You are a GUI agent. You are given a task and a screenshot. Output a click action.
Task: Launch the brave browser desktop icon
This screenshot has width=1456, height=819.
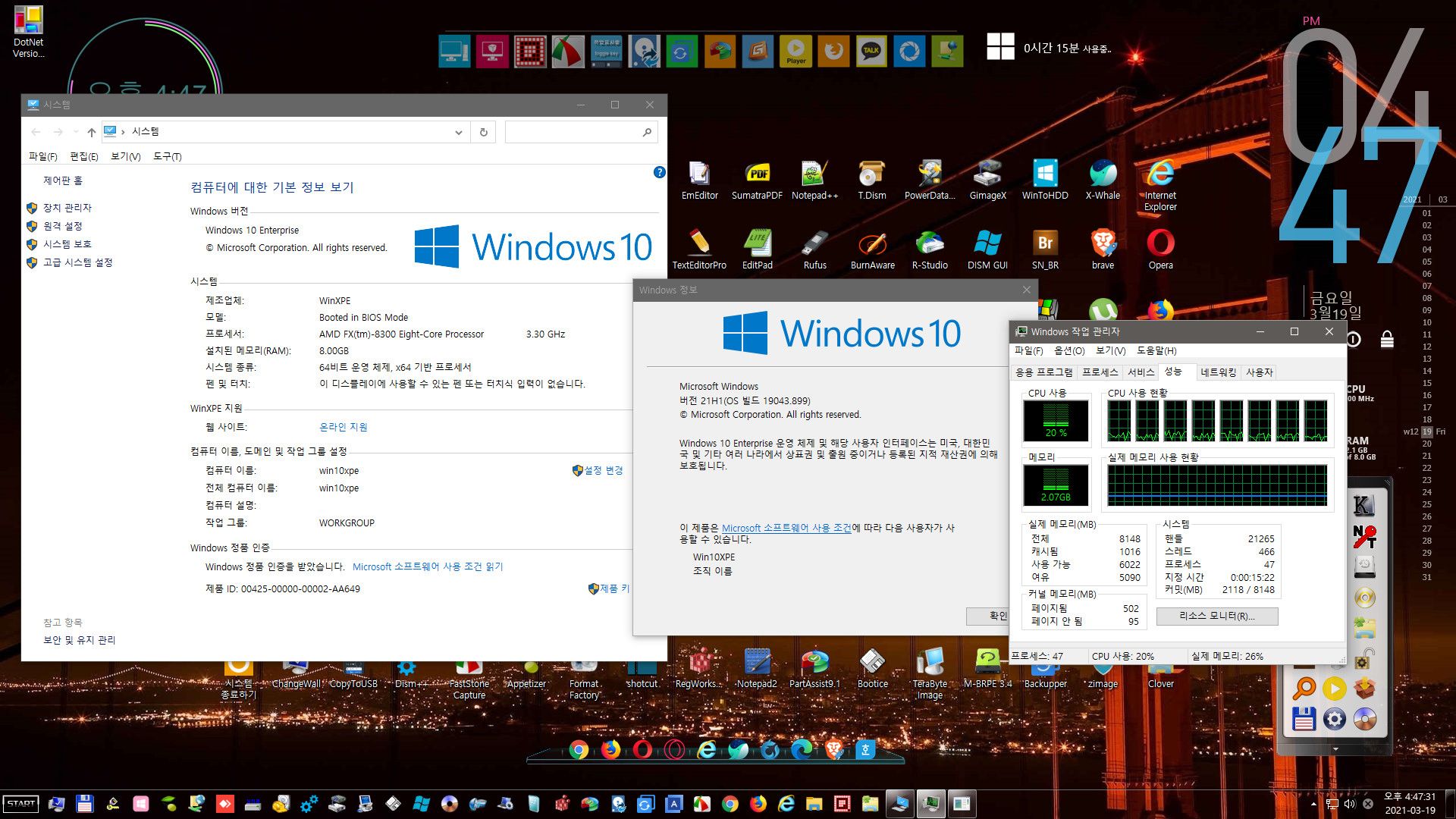[x=1103, y=250]
